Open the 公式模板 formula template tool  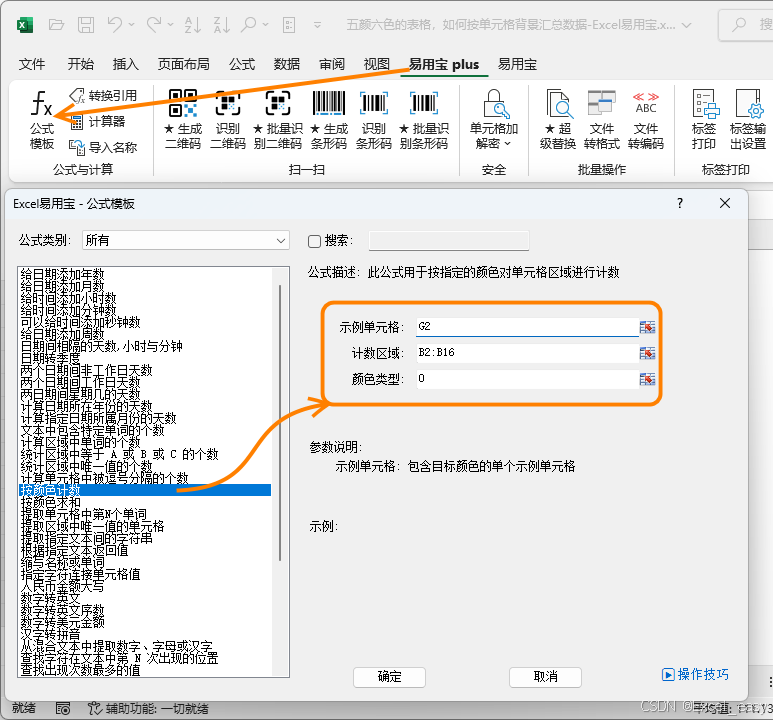pyautogui.click(x=41, y=121)
